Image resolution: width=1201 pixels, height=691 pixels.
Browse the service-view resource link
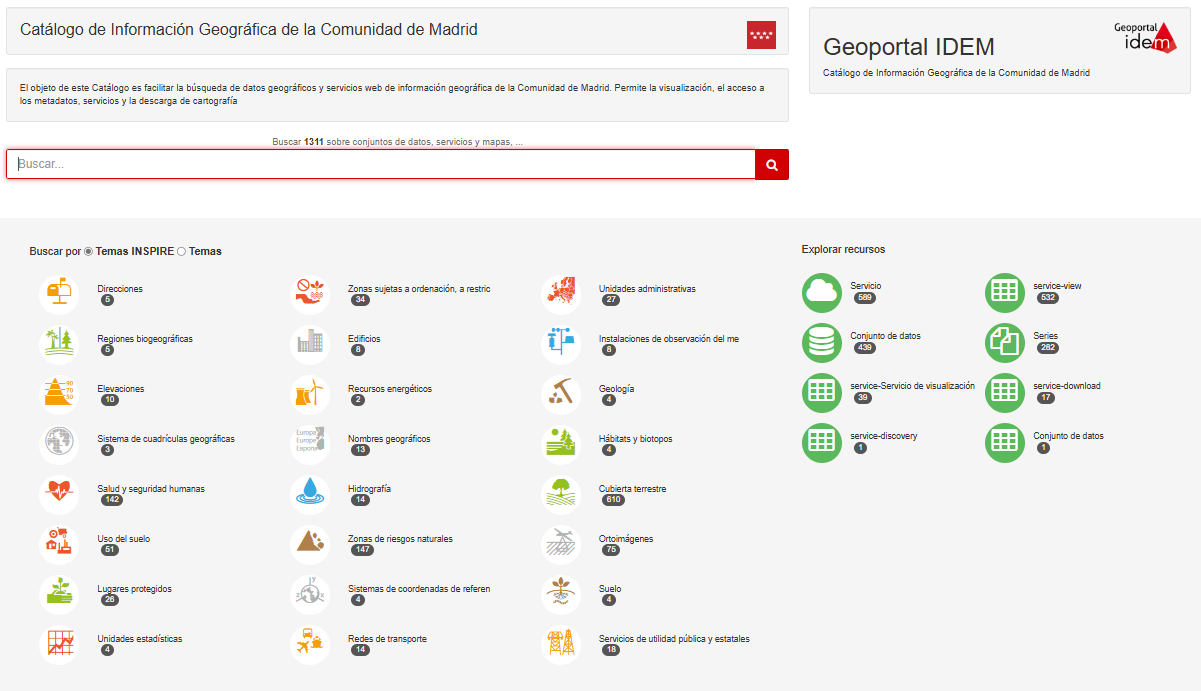tap(1057, 286)
